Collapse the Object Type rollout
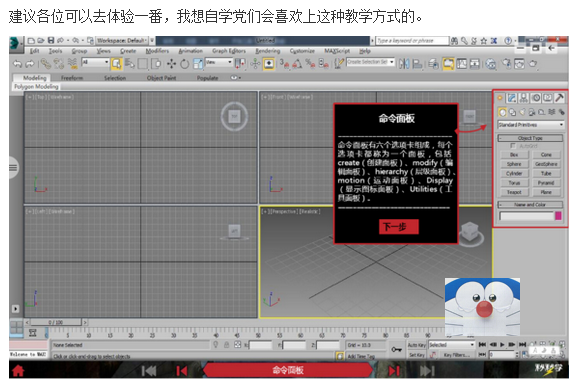Image resolution: width=570 pixels, height=386 pixels. click(x=530, y=138)
